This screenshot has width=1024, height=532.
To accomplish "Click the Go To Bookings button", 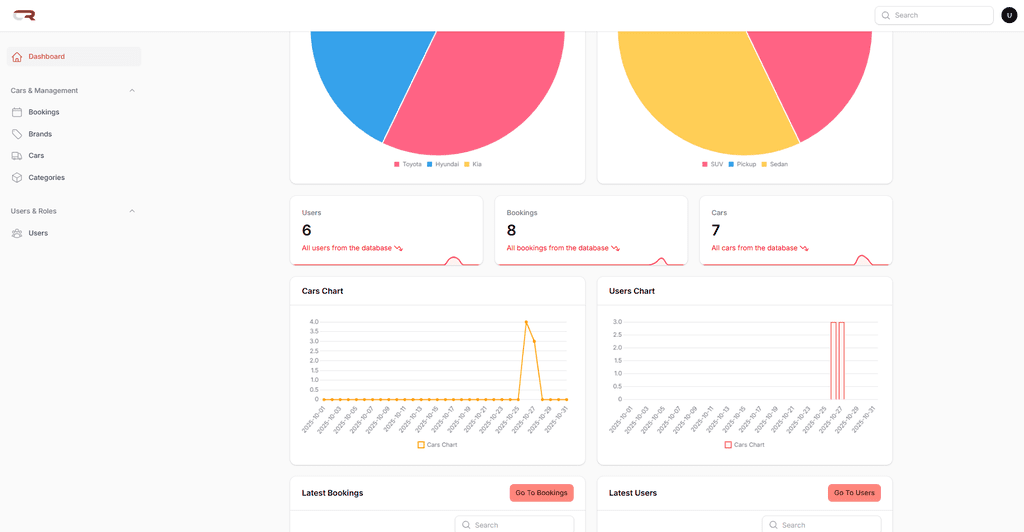I will [541, 493].
